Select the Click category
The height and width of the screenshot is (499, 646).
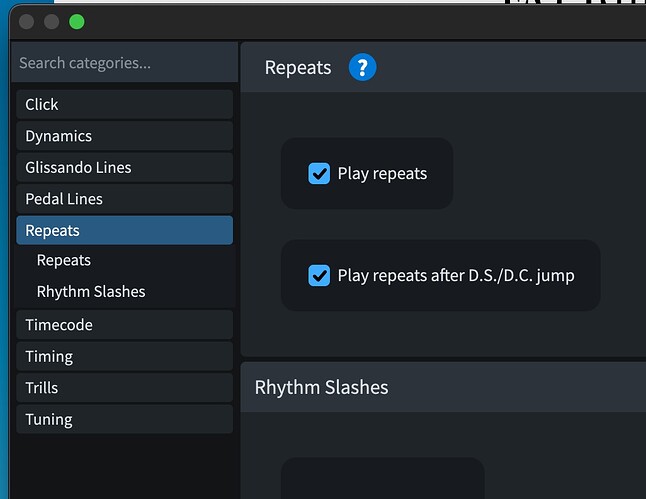click(124, 105)
